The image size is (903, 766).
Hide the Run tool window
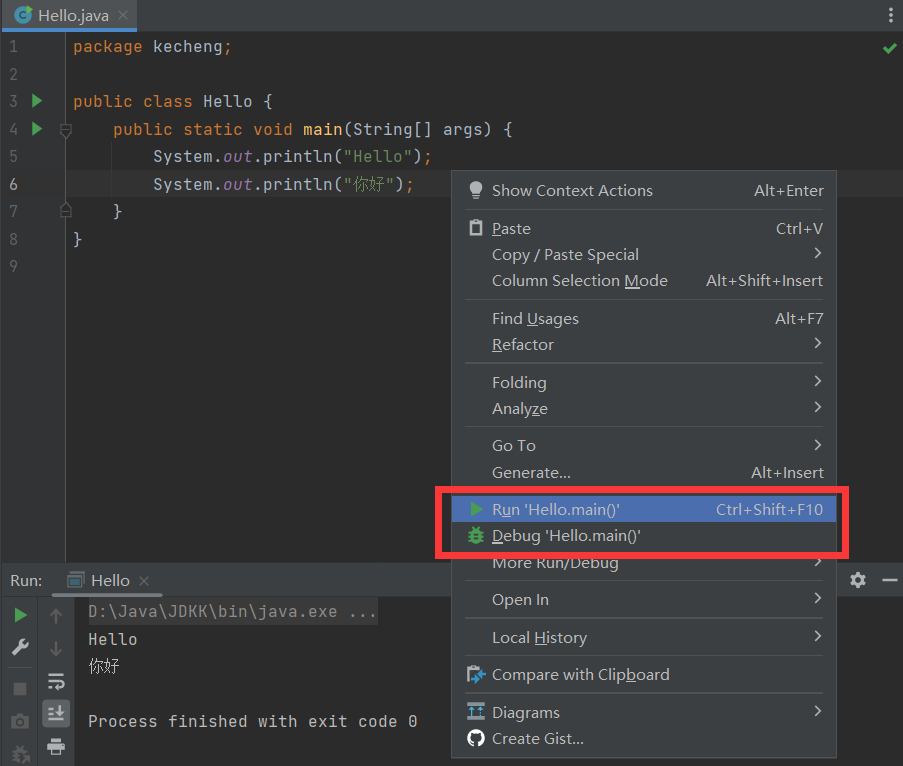[x=886, y=580]
